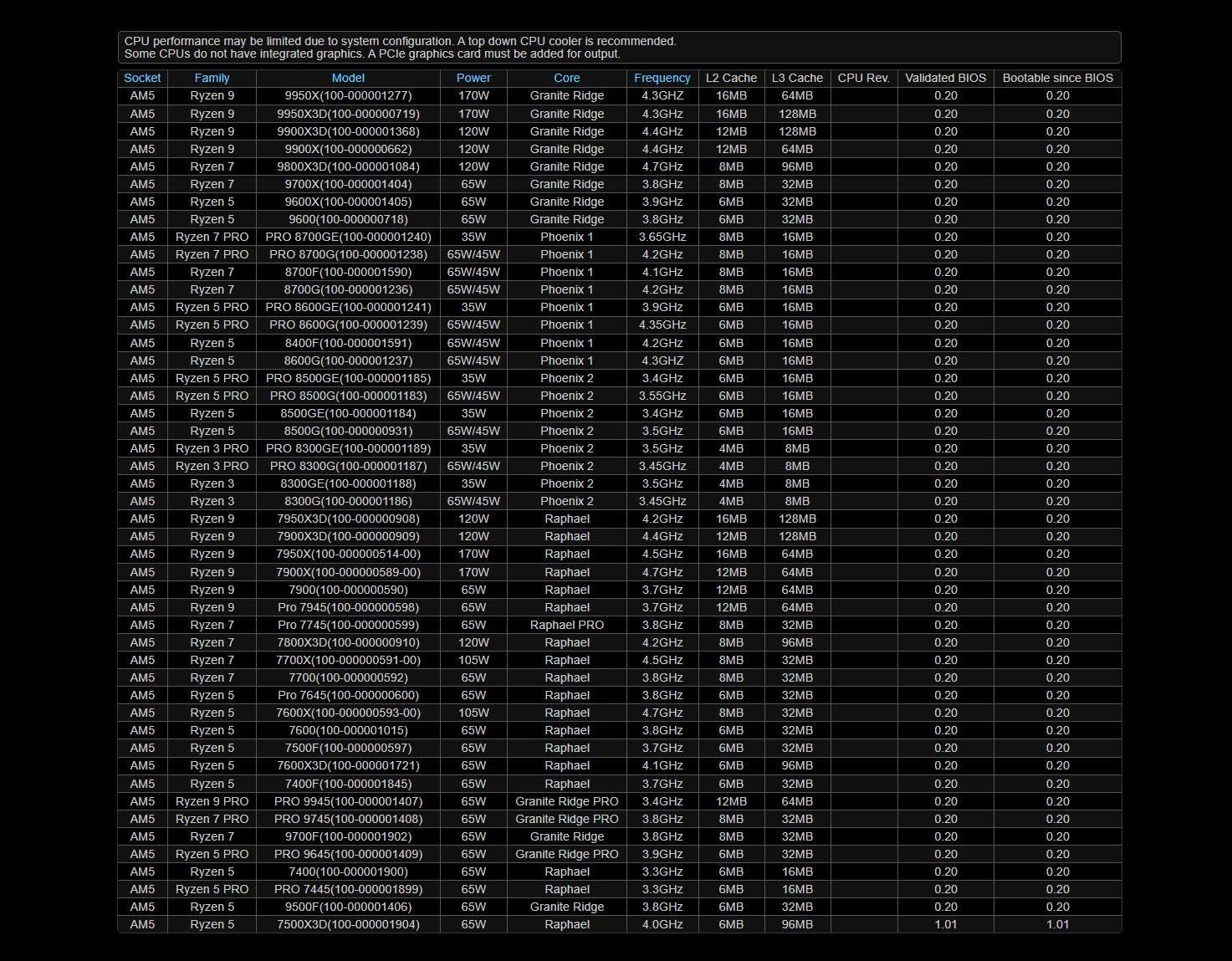Image resolution: width=1232 pixels, height=961 pixels.
Task: Sort by the Family column header
Action: pos(212,78)
